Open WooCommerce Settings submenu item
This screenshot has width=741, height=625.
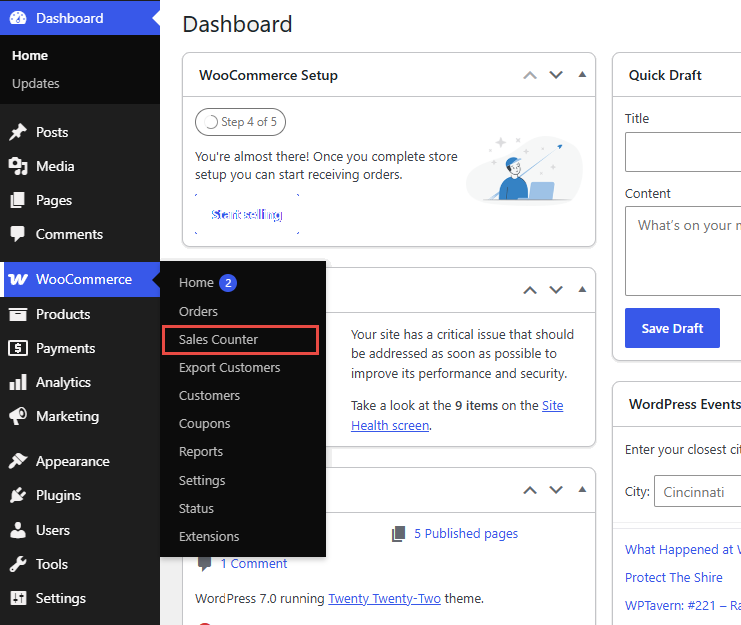tap(202, 480)
